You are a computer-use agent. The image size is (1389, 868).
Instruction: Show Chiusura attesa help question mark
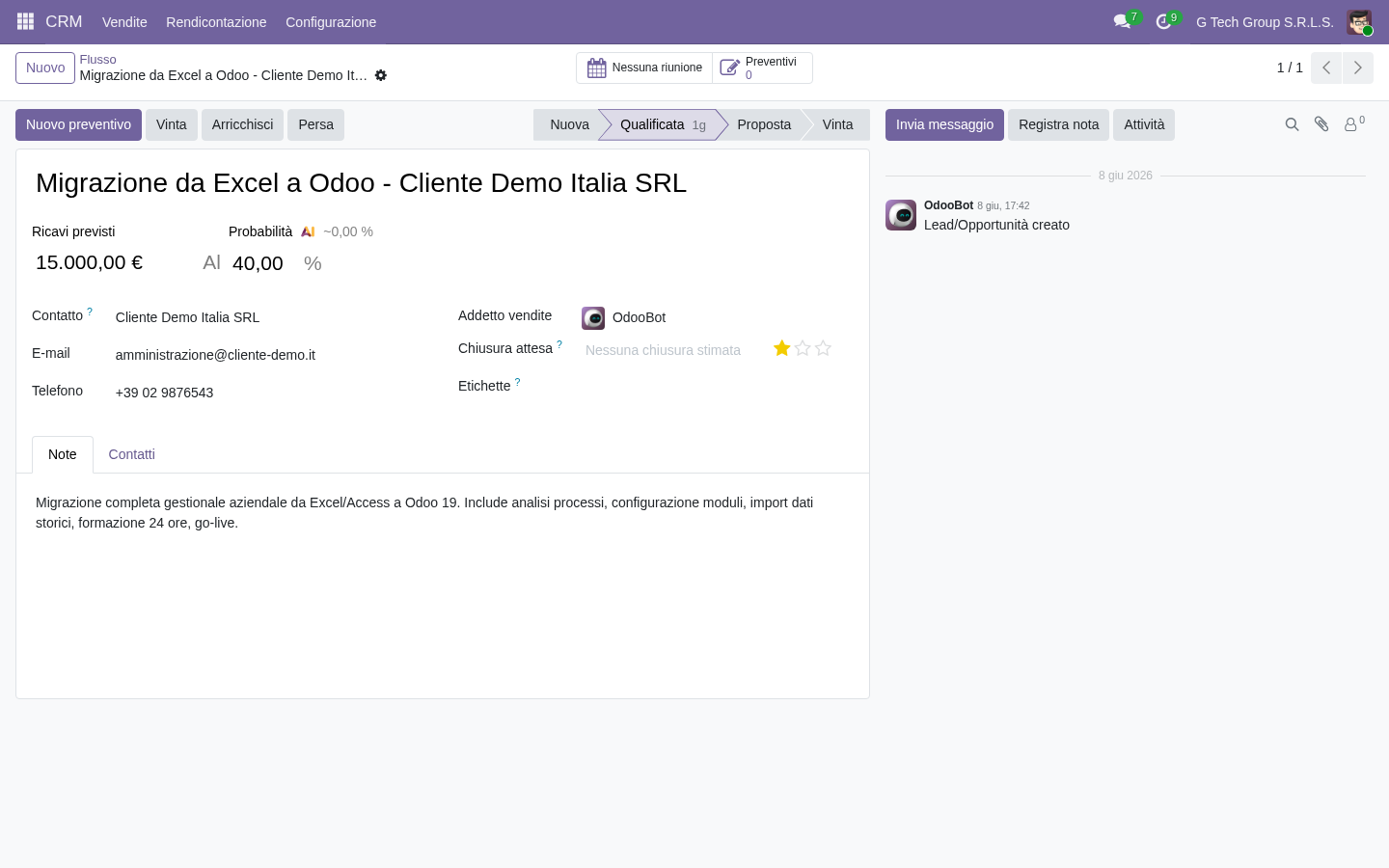(559, 344)
